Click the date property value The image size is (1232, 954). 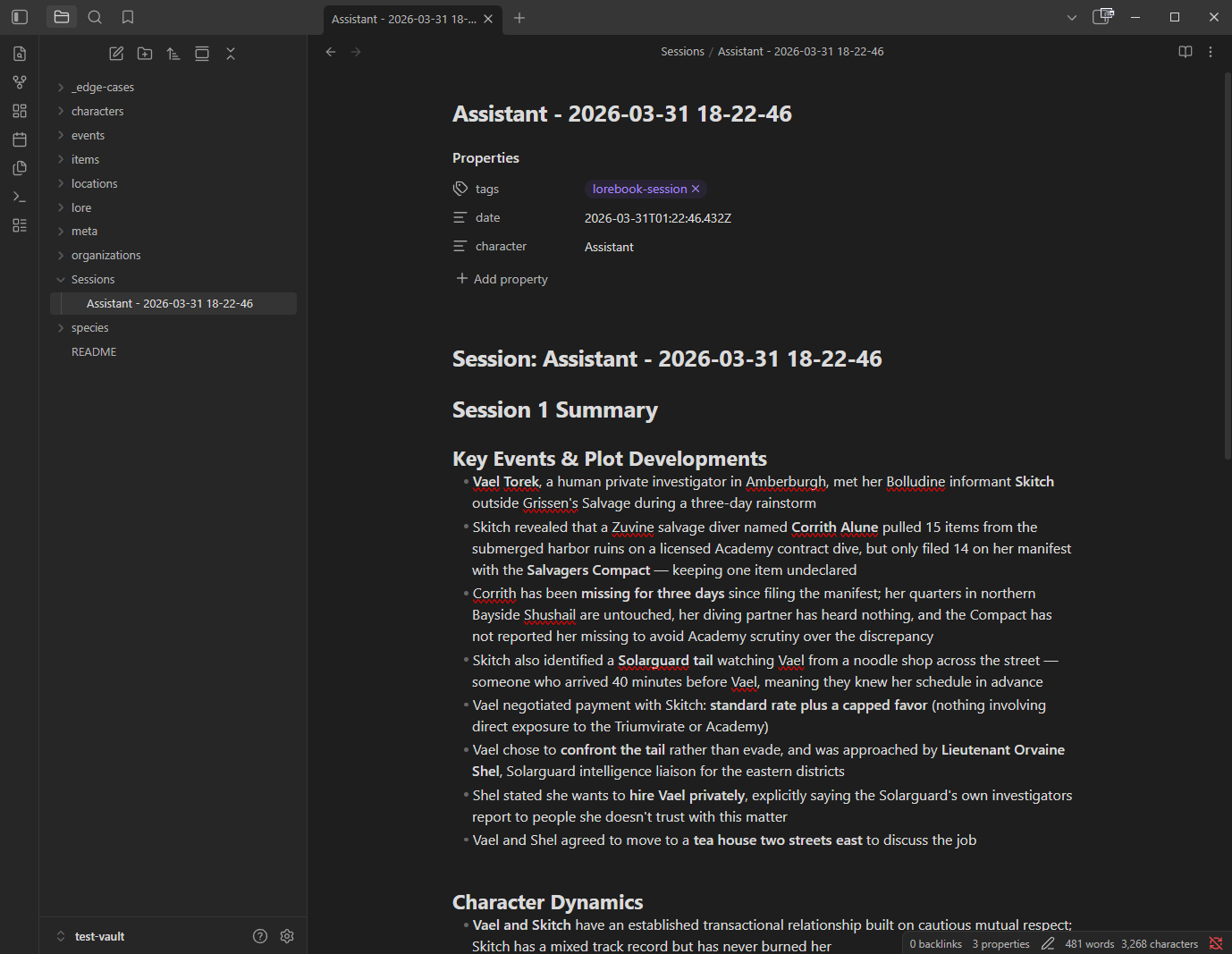tap(658, 218)
